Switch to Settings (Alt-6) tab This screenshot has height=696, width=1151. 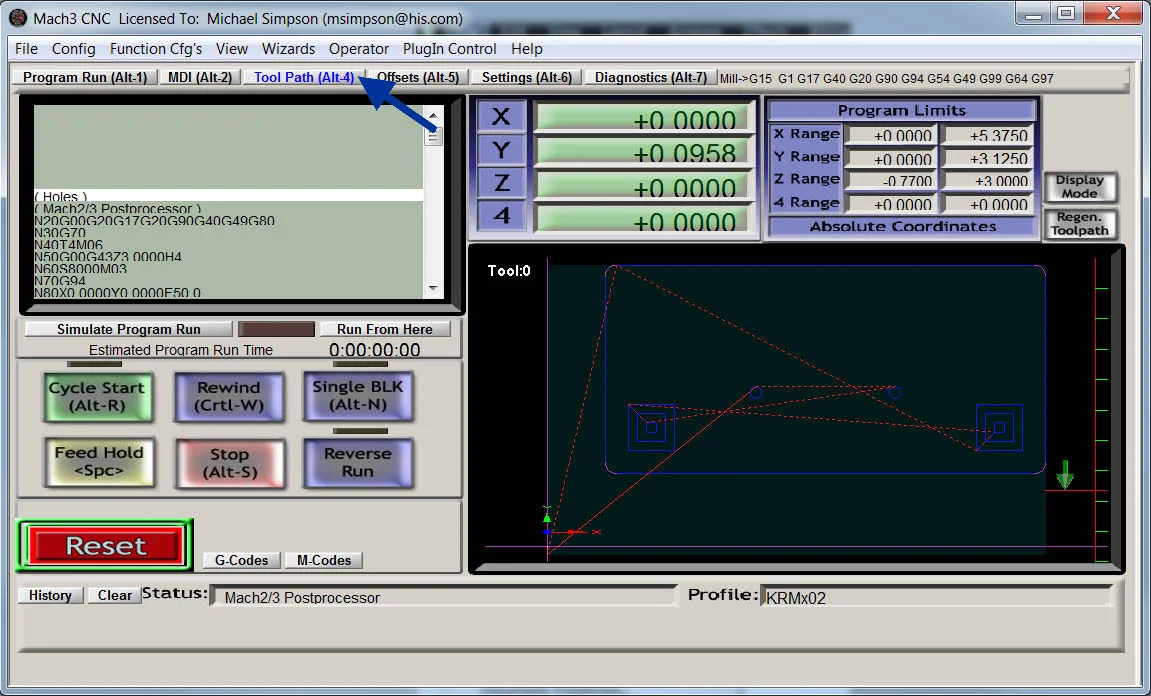click(x=526, y=77)
